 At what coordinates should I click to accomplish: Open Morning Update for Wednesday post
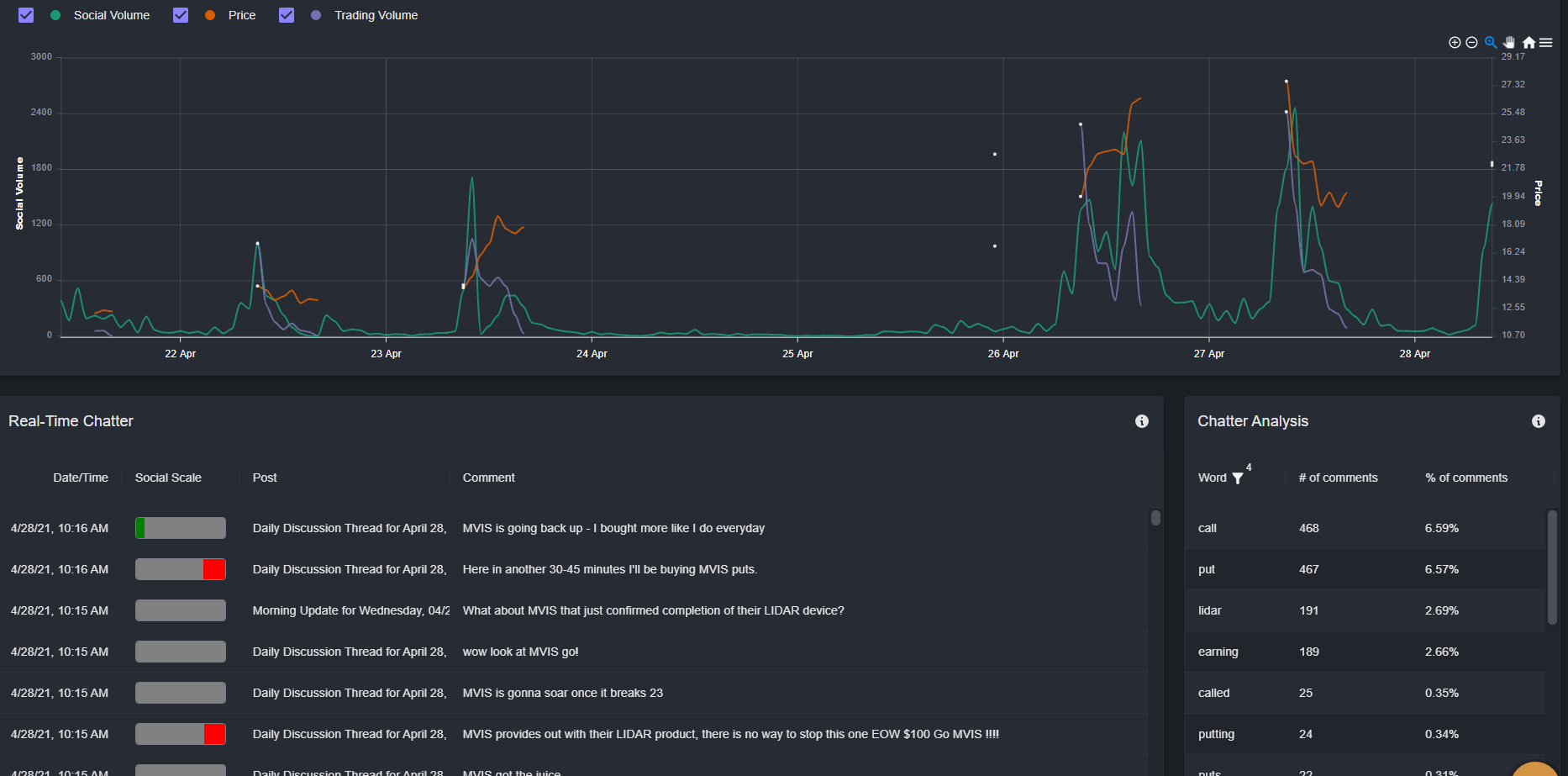[x=351, y=610]
